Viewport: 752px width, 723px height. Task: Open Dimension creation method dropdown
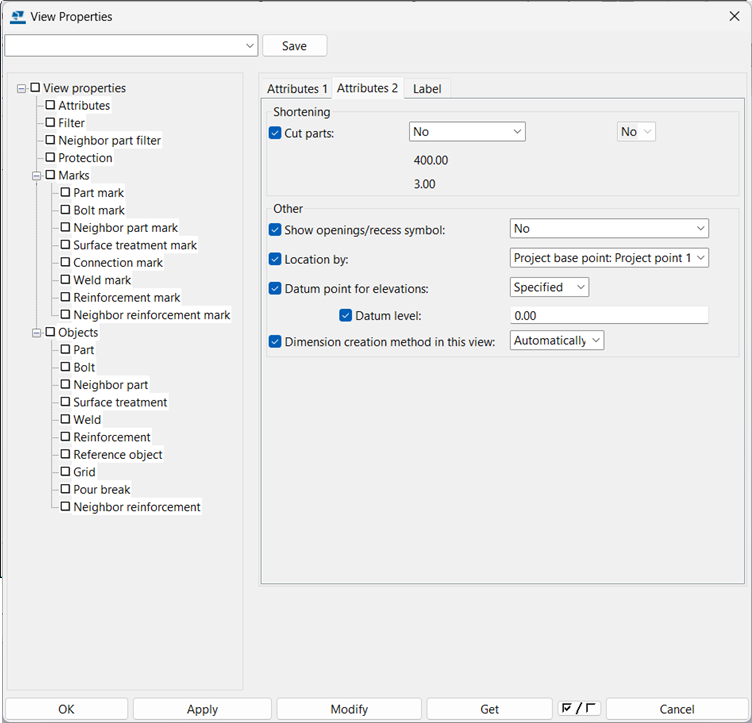pos(557,341)
